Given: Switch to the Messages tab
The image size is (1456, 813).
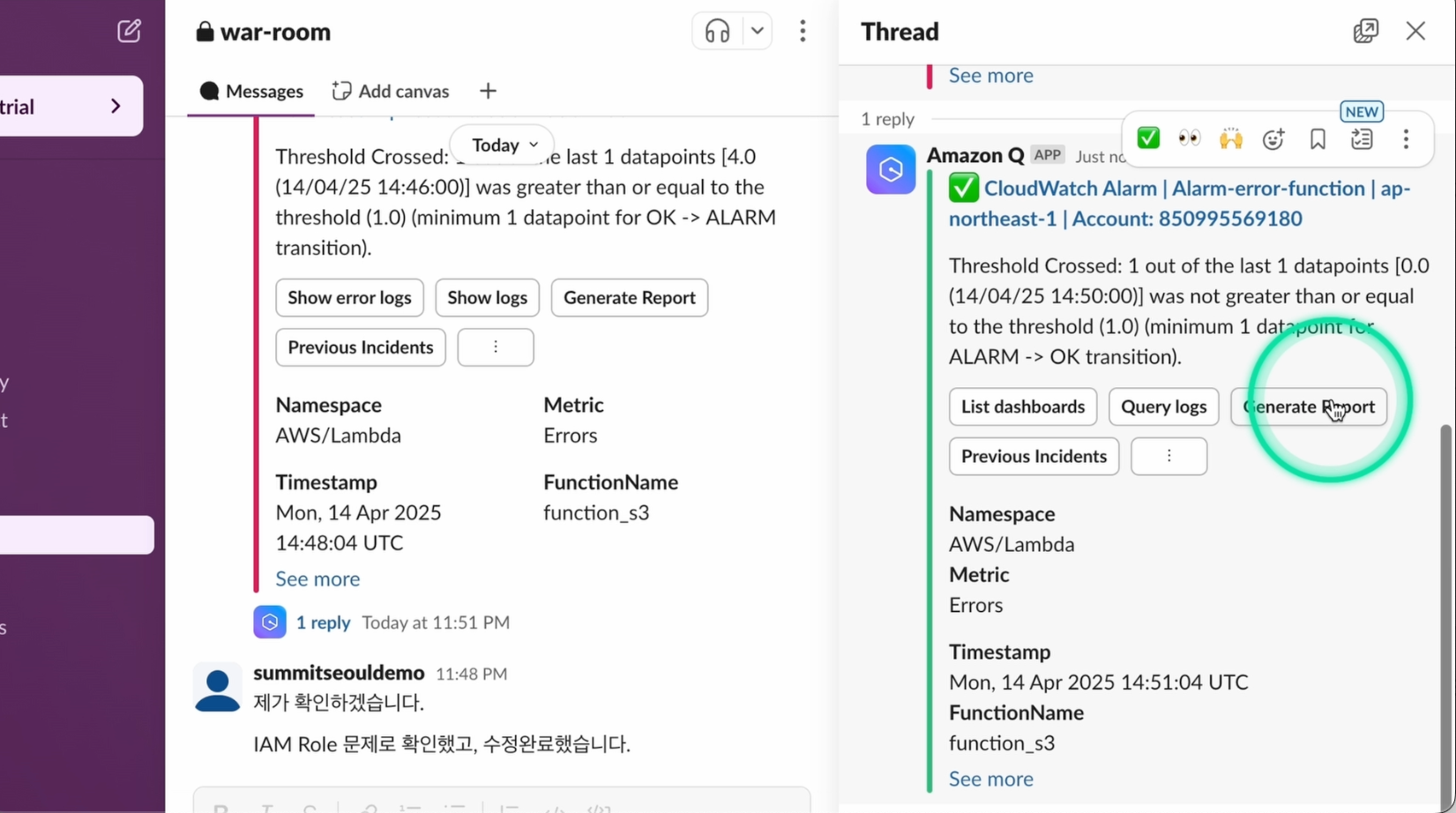Looking at the screenshot, I should point(251,91).
